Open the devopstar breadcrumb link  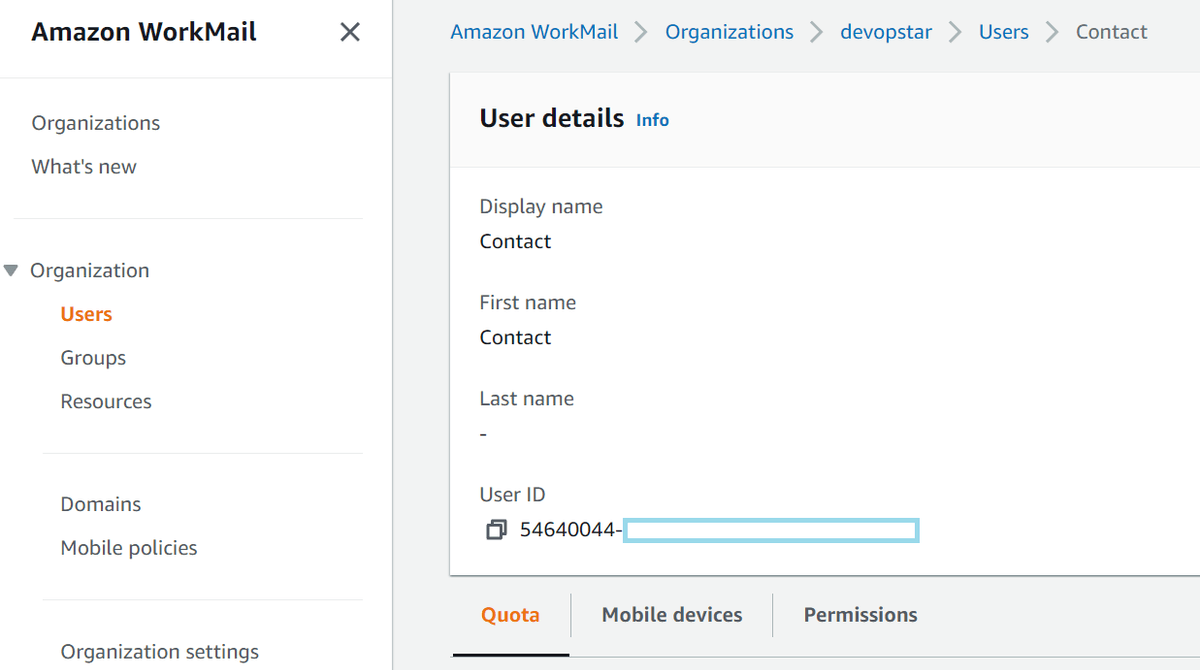pyautogui.click(x=885, y=31)
